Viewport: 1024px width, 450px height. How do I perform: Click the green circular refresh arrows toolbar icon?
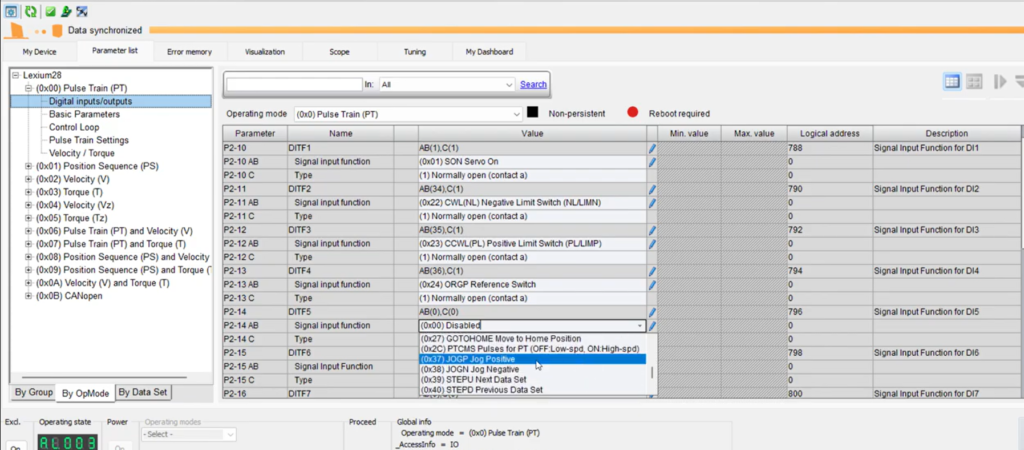pos(29,11)
